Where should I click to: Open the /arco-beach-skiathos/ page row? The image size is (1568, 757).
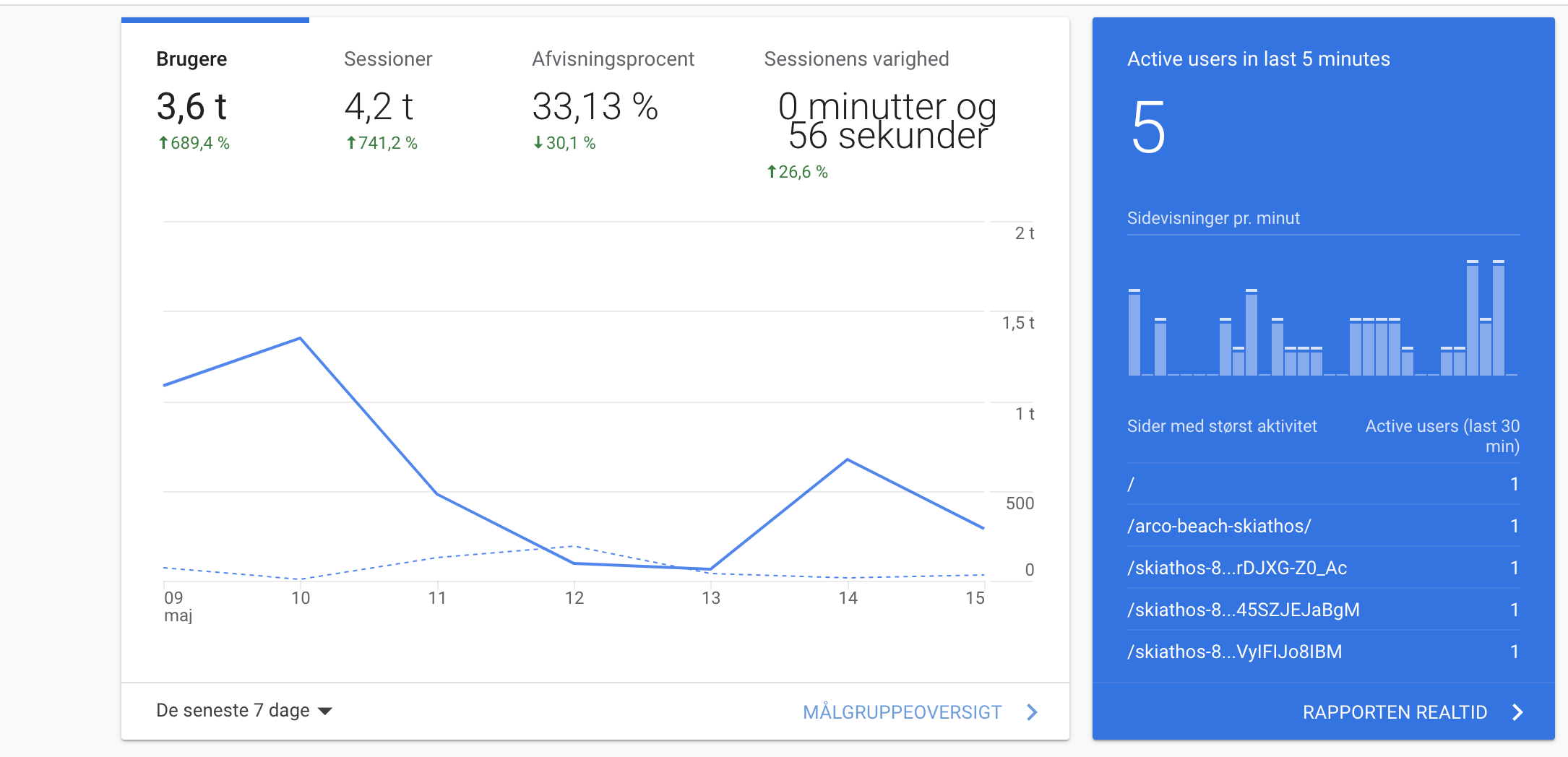(x=1220, y=526)
